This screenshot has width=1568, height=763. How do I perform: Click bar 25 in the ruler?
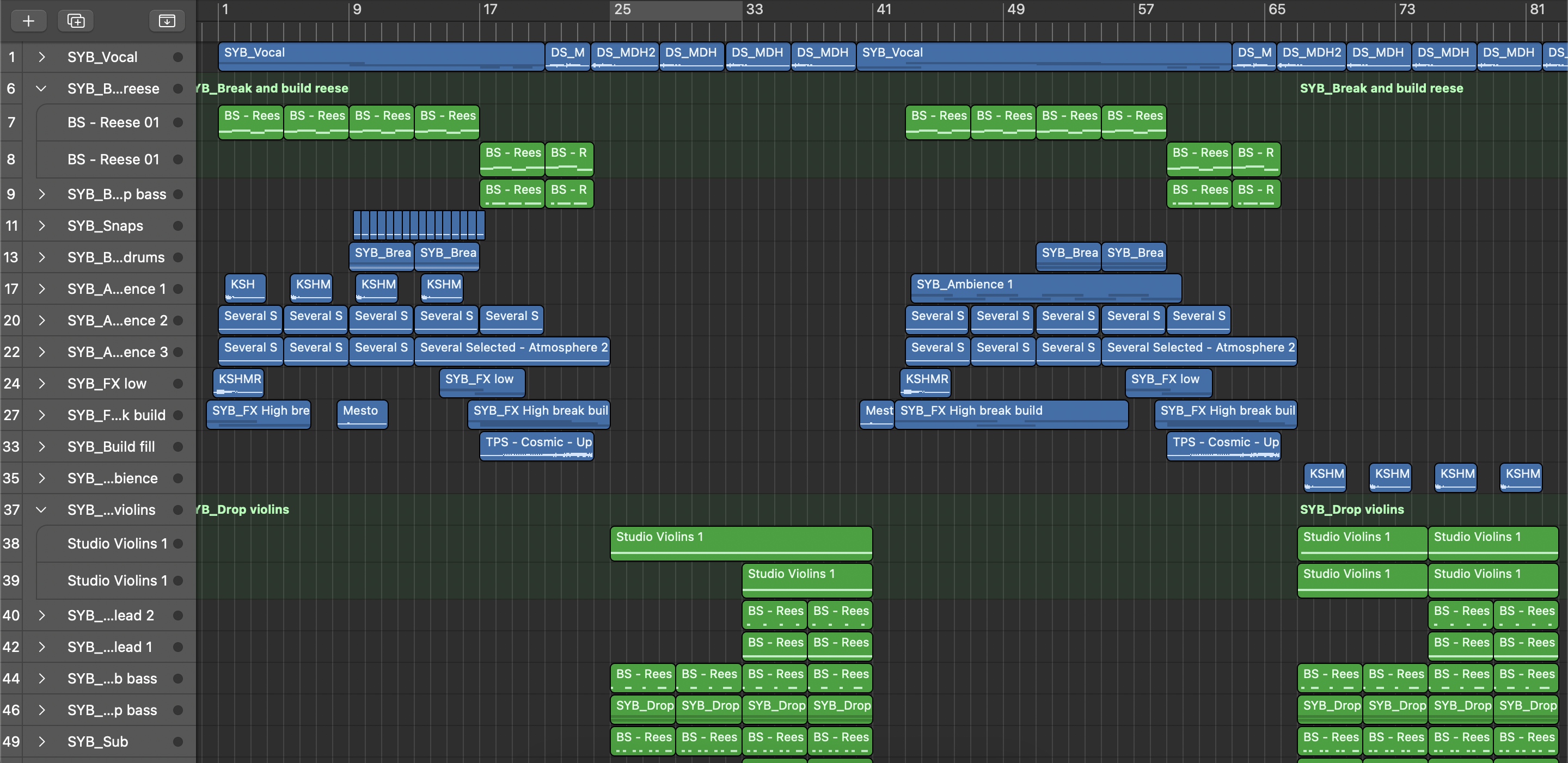(622, 10)
